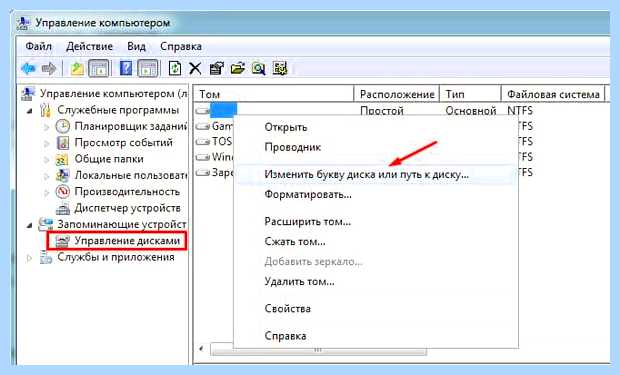Click the gray forward arrow in toolbar
The width and height of the screenshot is (620, 375).
49,68
